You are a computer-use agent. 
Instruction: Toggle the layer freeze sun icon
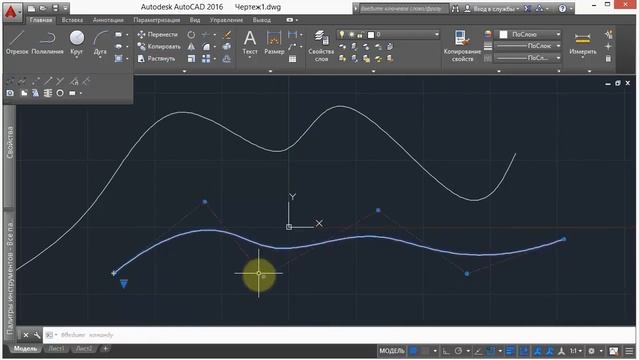pyautogui.click(x=351, y=35)
